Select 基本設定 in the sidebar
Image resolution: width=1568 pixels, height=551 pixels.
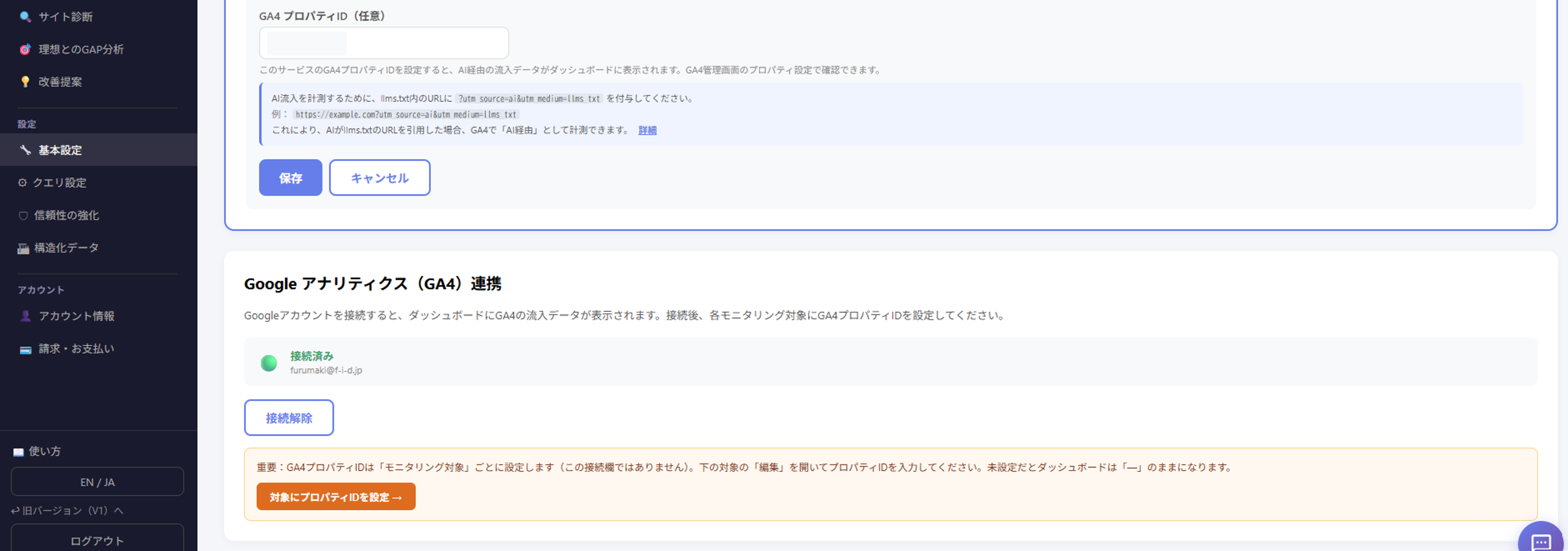pyautogui.click(x=98, y=150)
